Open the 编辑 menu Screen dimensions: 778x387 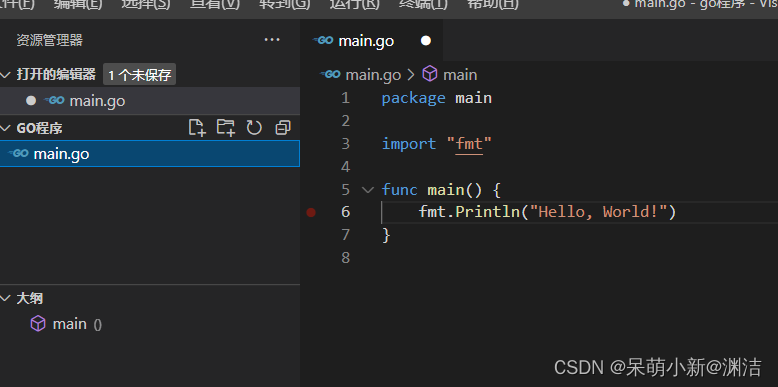(x=78, y=4)
